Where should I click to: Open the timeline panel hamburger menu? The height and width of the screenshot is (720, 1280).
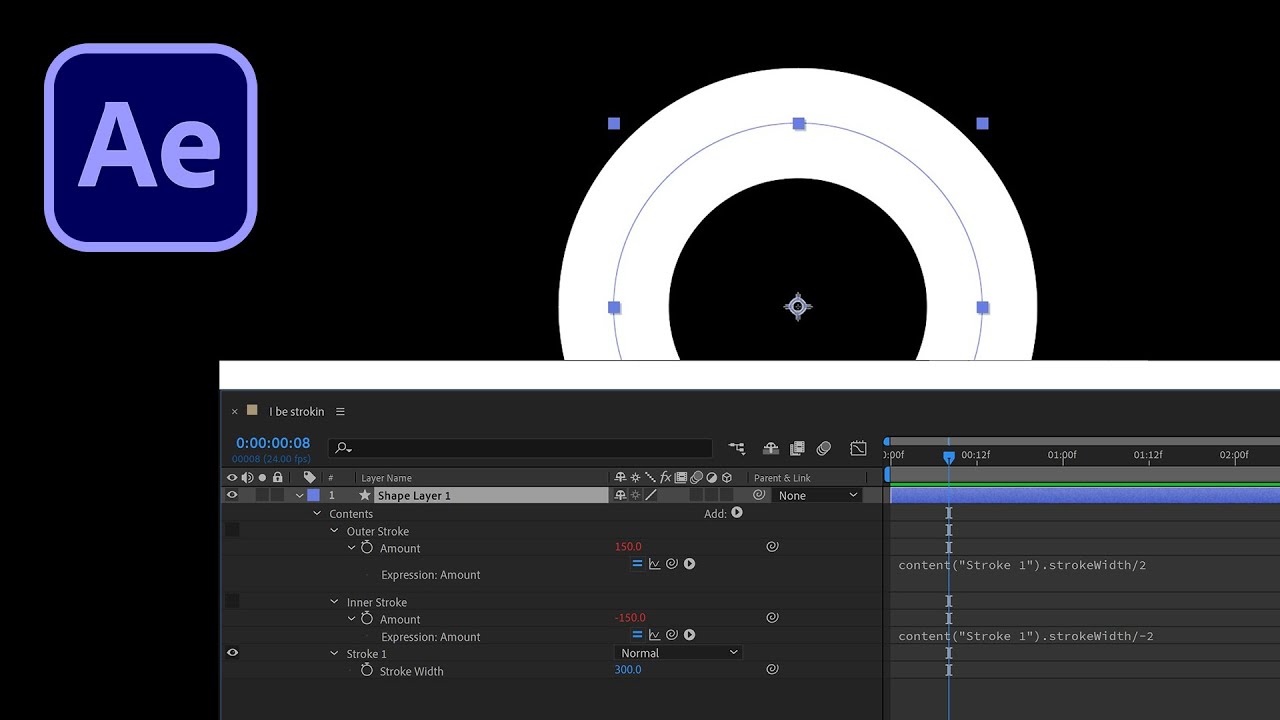pos(340,411)
